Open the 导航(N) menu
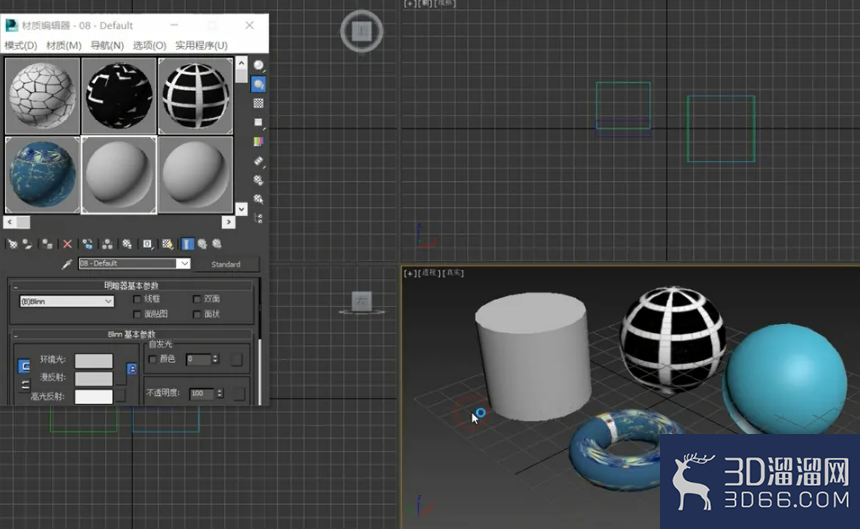This screenshot has height=529, width=860. coord(107,45)
